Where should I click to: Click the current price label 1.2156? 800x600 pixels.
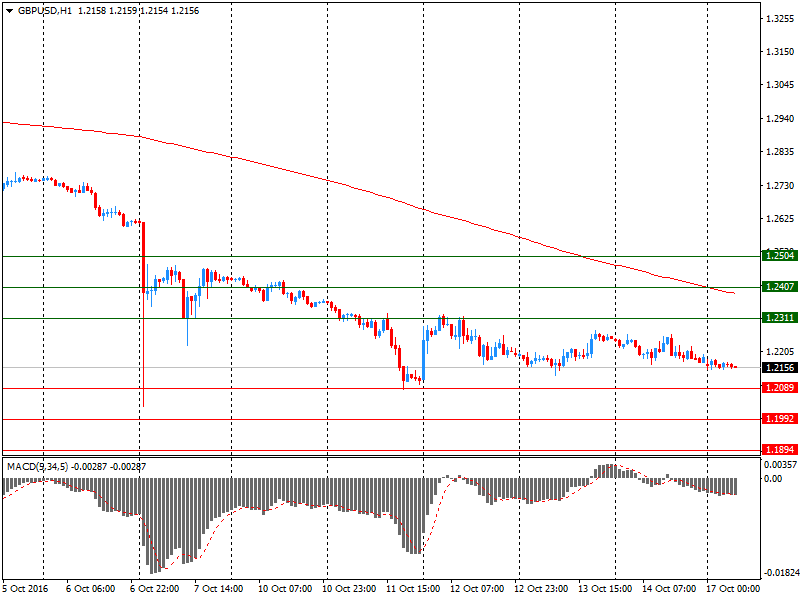point(780,367)
